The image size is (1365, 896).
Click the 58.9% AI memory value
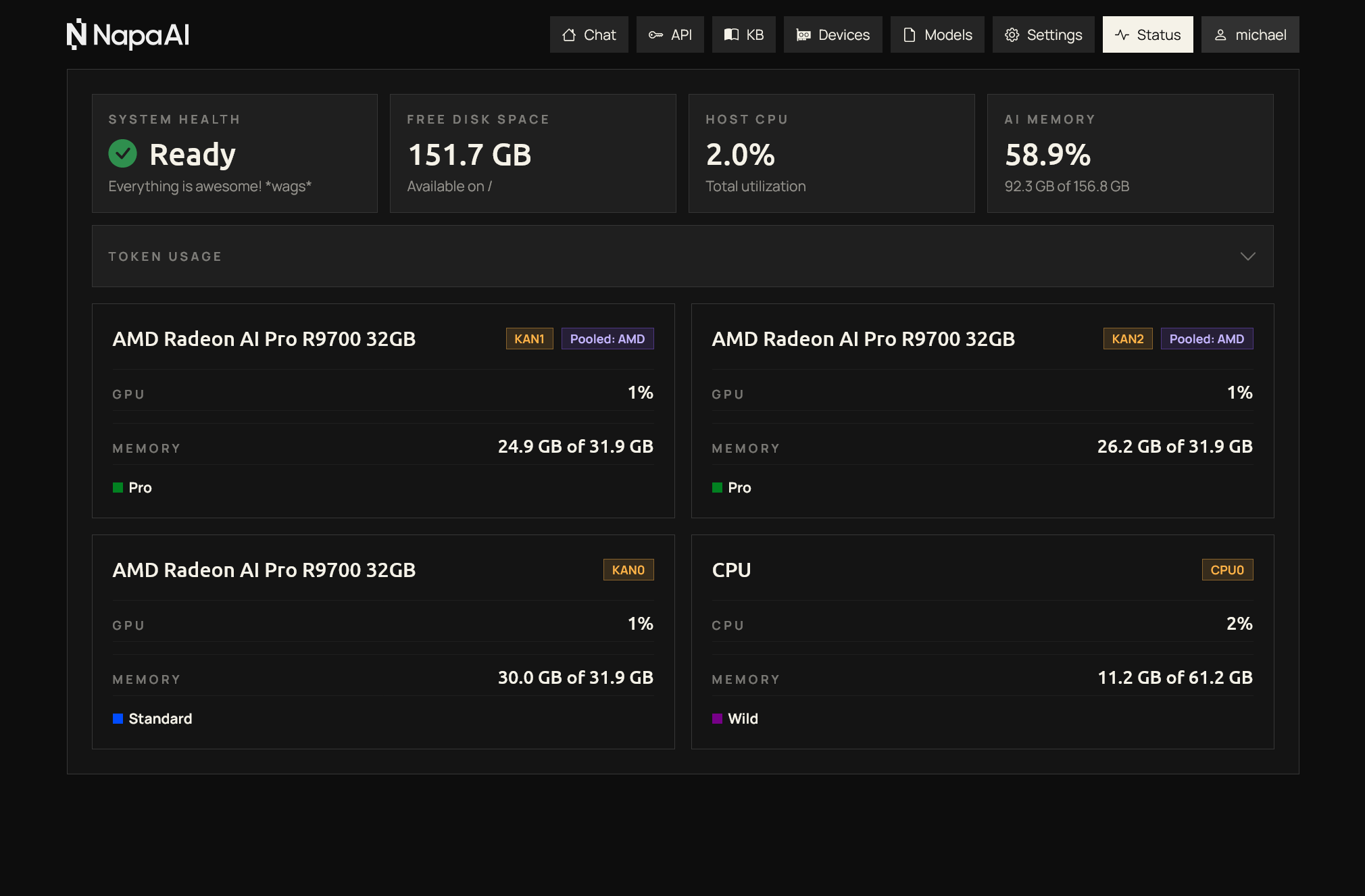click(x=1047, y=155)
